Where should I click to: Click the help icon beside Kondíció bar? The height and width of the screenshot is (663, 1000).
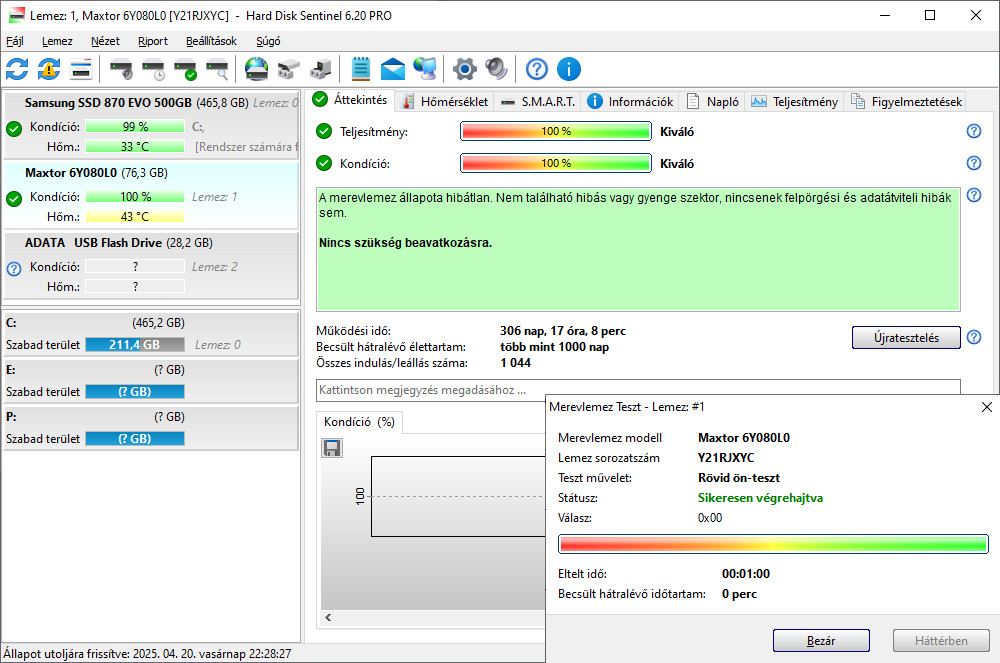tap(974, 163)
